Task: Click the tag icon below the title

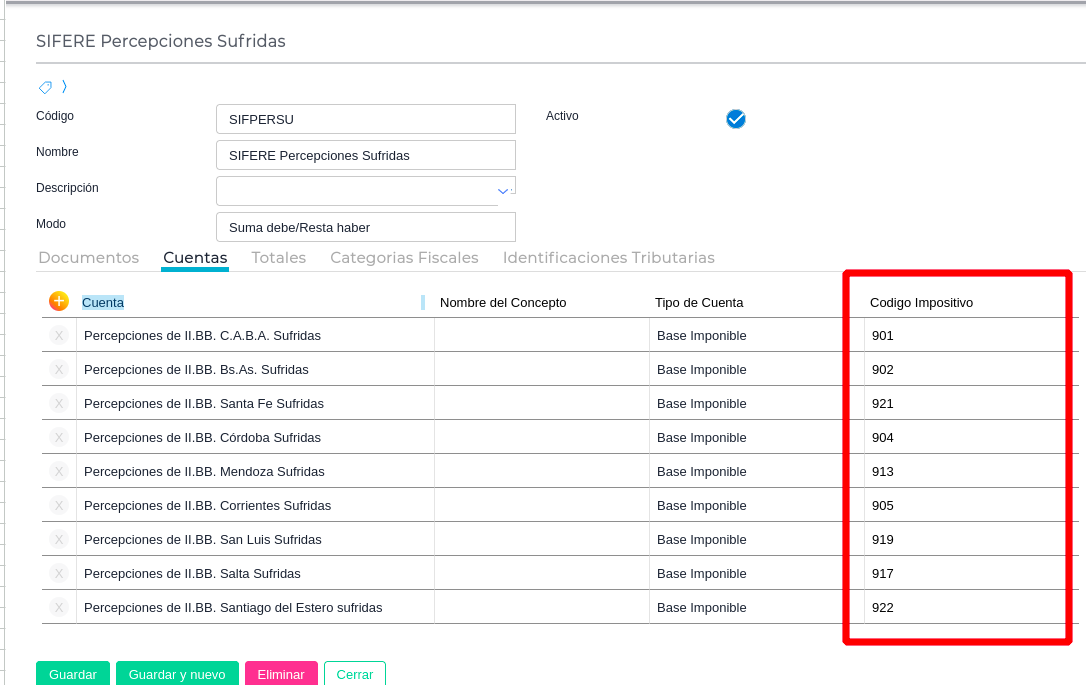Action: (45, 87)
